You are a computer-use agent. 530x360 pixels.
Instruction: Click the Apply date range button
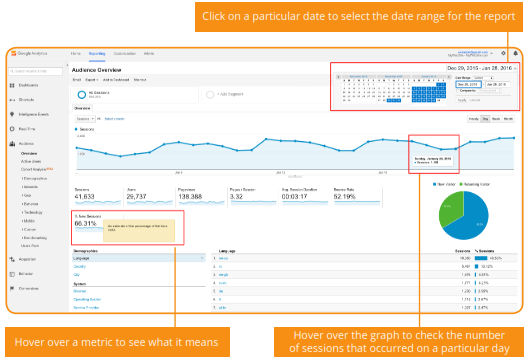(x=462, y=100)
